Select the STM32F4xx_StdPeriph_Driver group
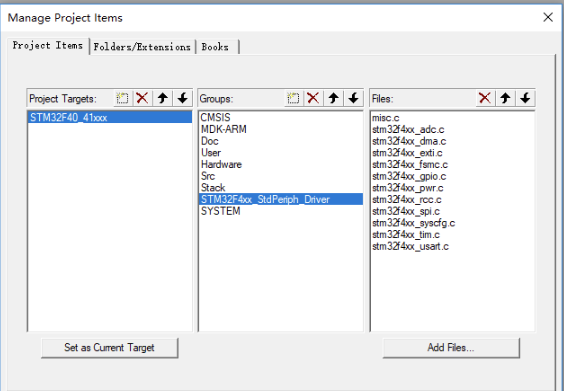The height and width of the screenshot is (391, 564). click(x=281, y=199)
